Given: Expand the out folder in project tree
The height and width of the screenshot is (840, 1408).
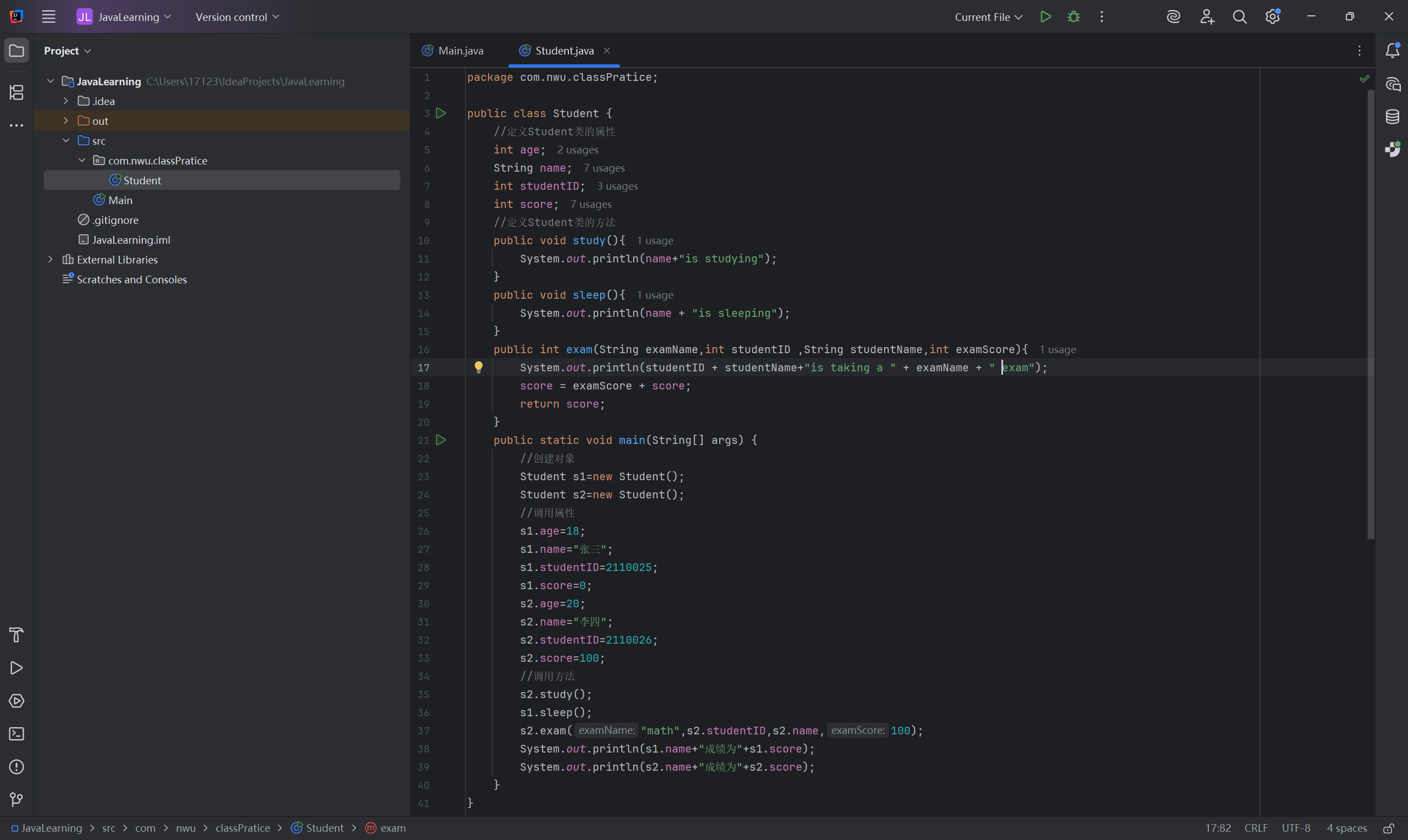Looking at the screenshot, I should tap(65, 120).
